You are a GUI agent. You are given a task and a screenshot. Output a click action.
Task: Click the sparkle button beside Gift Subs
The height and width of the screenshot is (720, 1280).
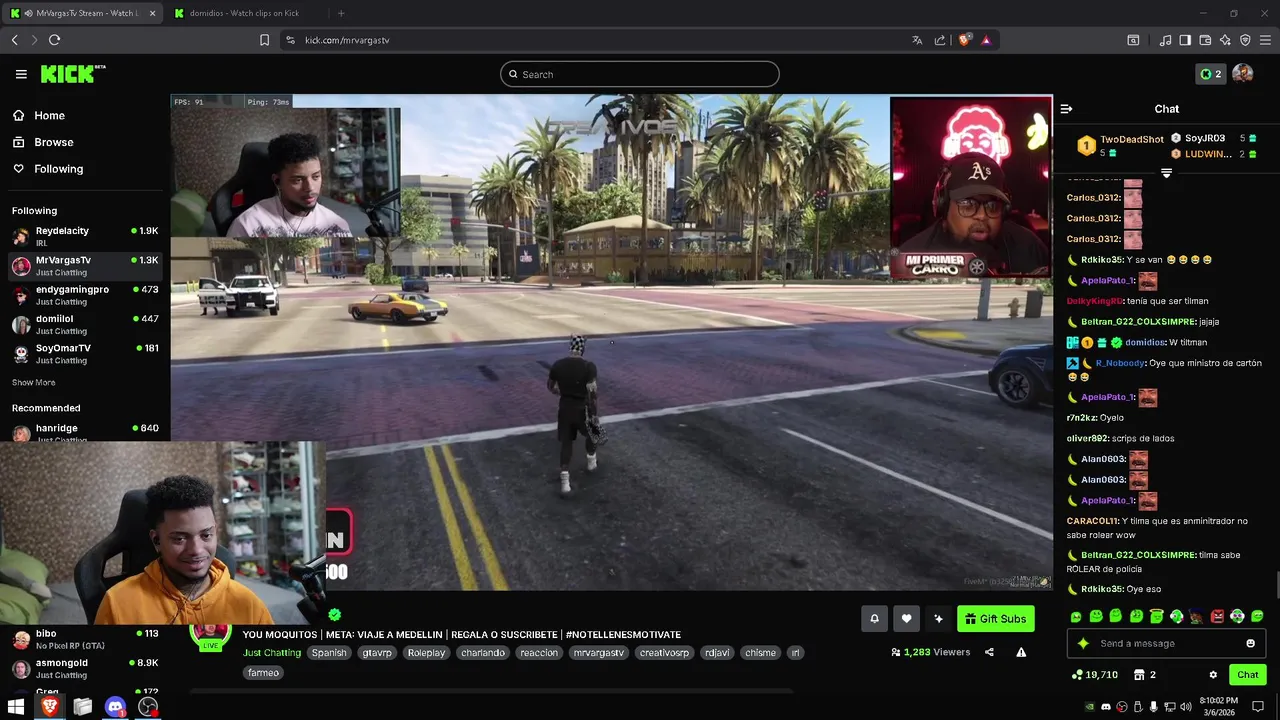pos(938,619)
